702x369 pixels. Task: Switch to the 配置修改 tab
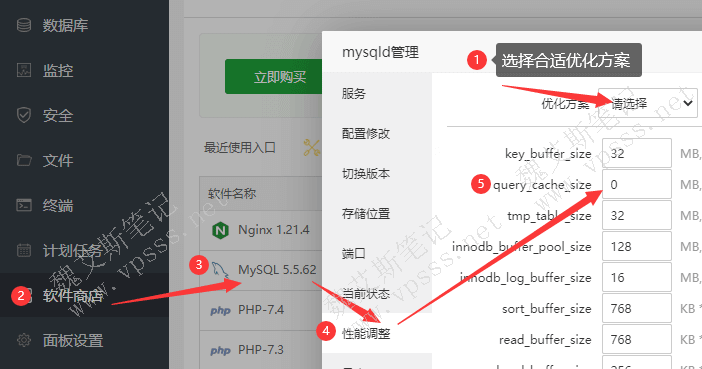click(366, 133)
